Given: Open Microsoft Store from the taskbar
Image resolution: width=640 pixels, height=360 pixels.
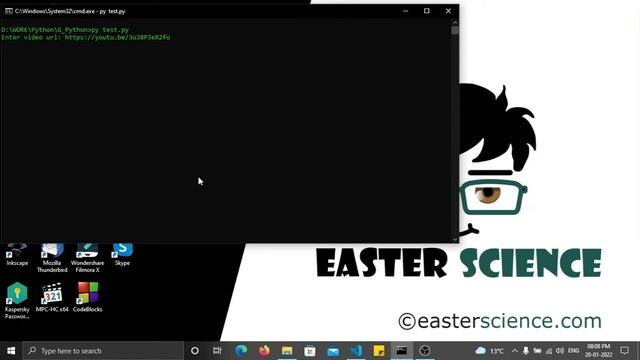Looking at the screenshot, I should [310, 351].
